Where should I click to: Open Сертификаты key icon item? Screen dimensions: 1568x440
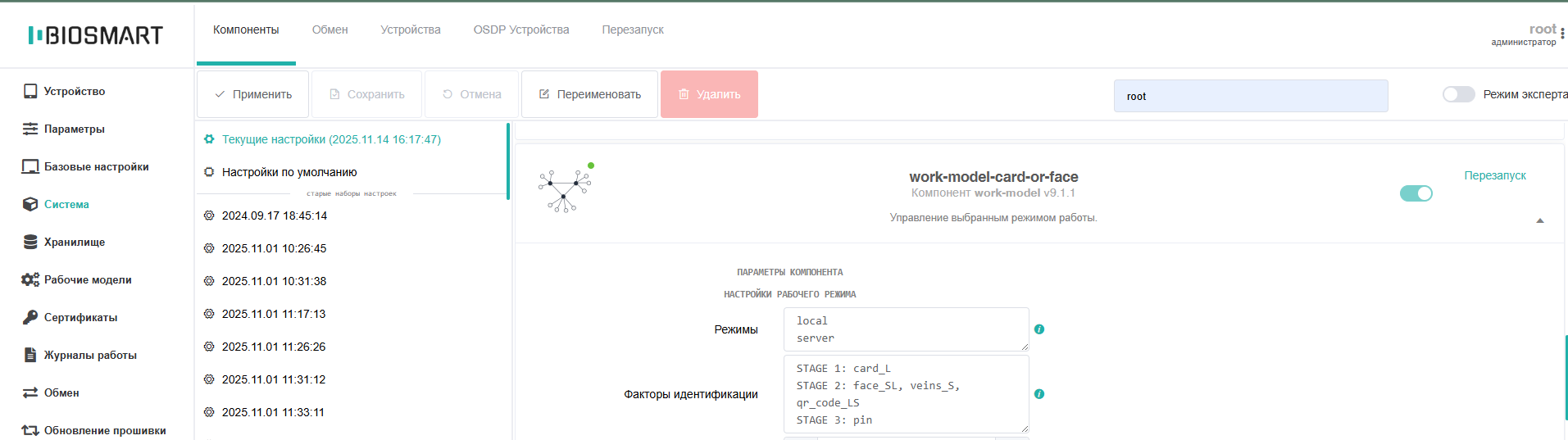[x=30, y=317]
